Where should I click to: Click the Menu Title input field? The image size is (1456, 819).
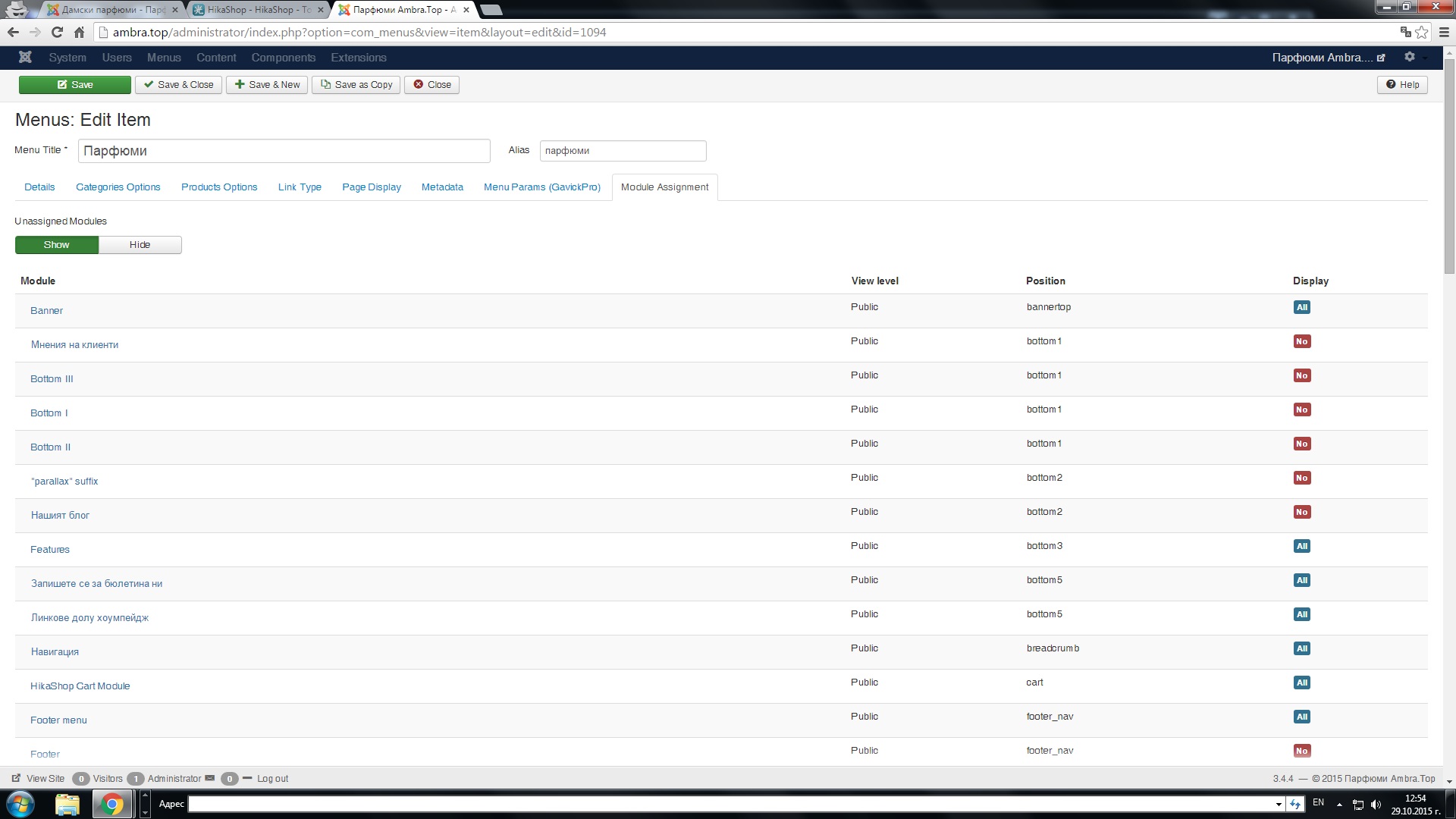tap(284, 151)
